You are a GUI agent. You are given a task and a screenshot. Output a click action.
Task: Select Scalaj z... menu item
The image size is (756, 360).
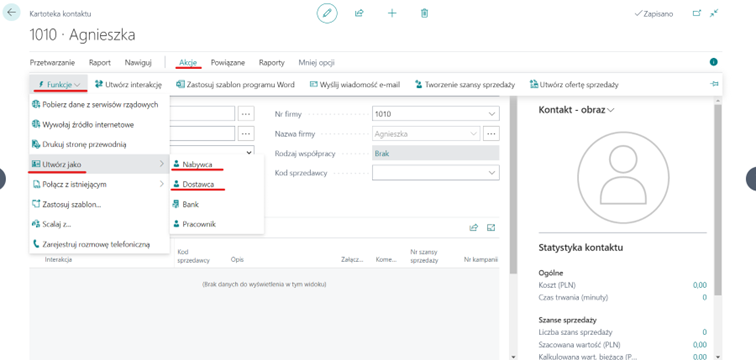pos(99,224)
